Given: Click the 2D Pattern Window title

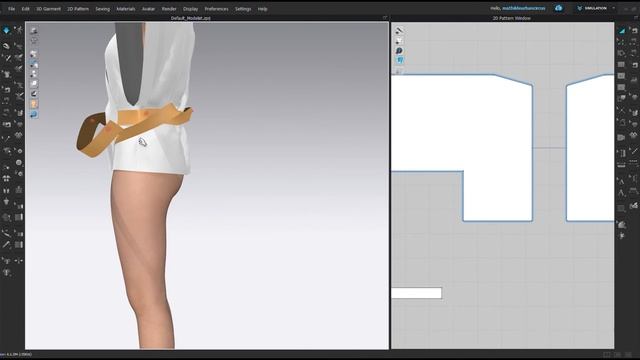Looking at the screenshot, I should point(511,18).
